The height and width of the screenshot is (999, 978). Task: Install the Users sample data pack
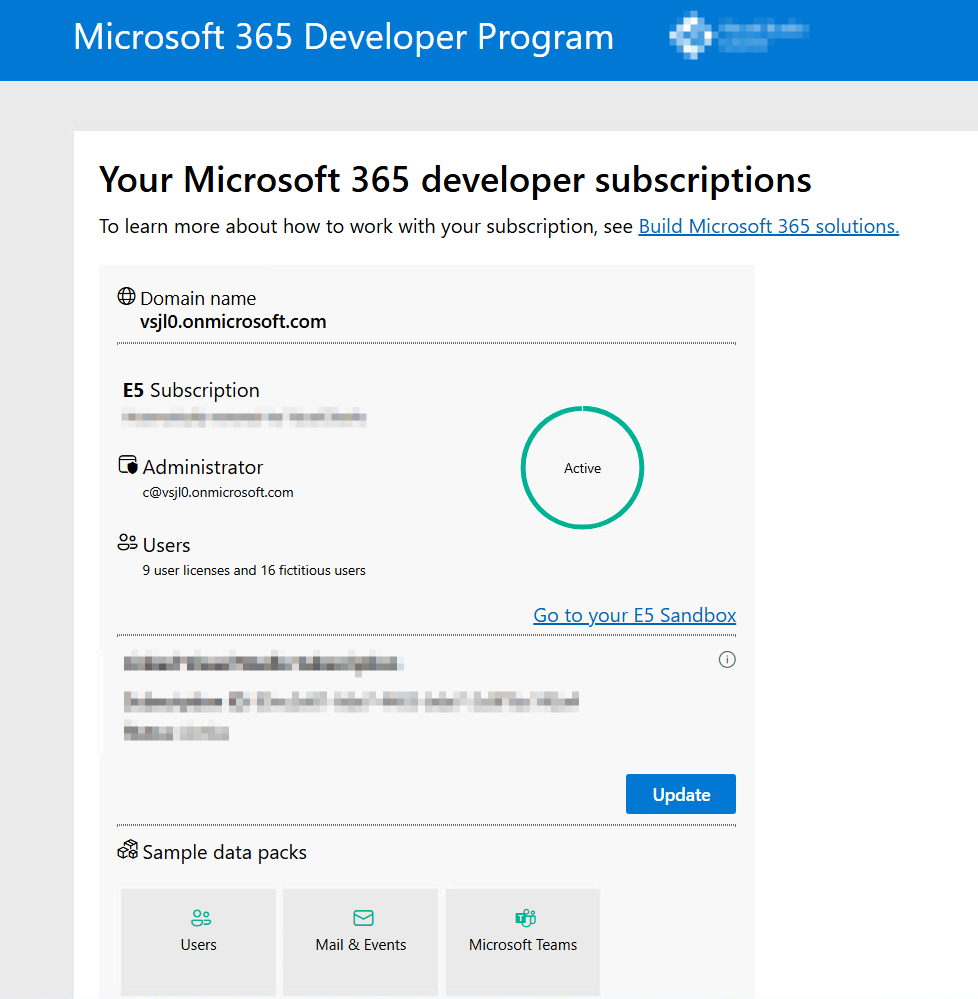(198, 942)
